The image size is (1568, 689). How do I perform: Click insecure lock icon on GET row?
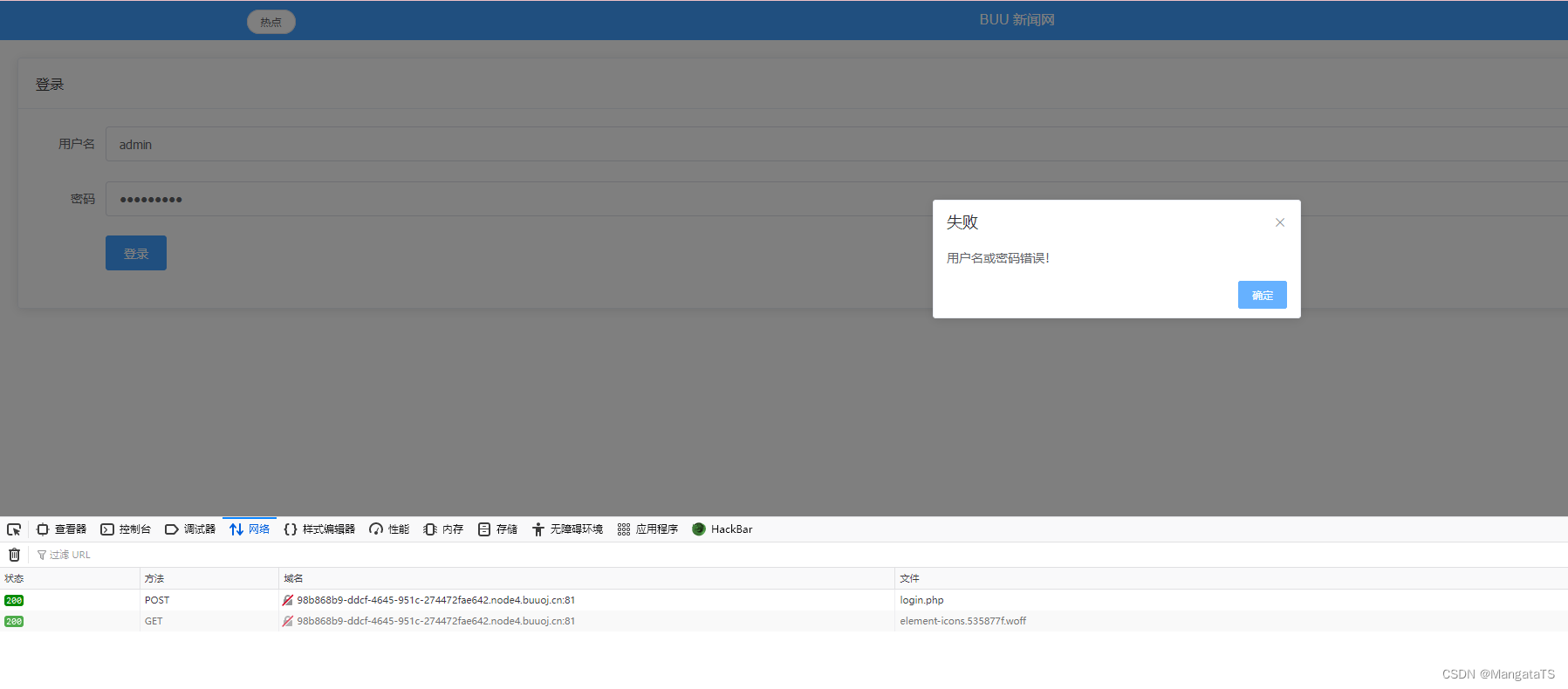288,621
